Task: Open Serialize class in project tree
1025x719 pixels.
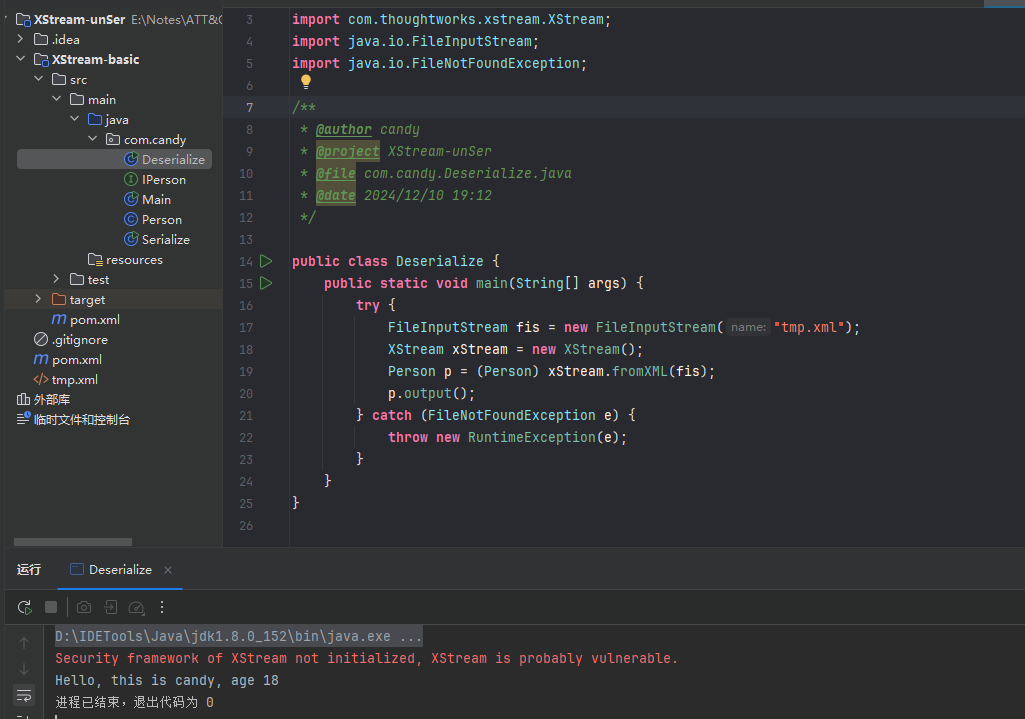Action: [x=165, y=239]
